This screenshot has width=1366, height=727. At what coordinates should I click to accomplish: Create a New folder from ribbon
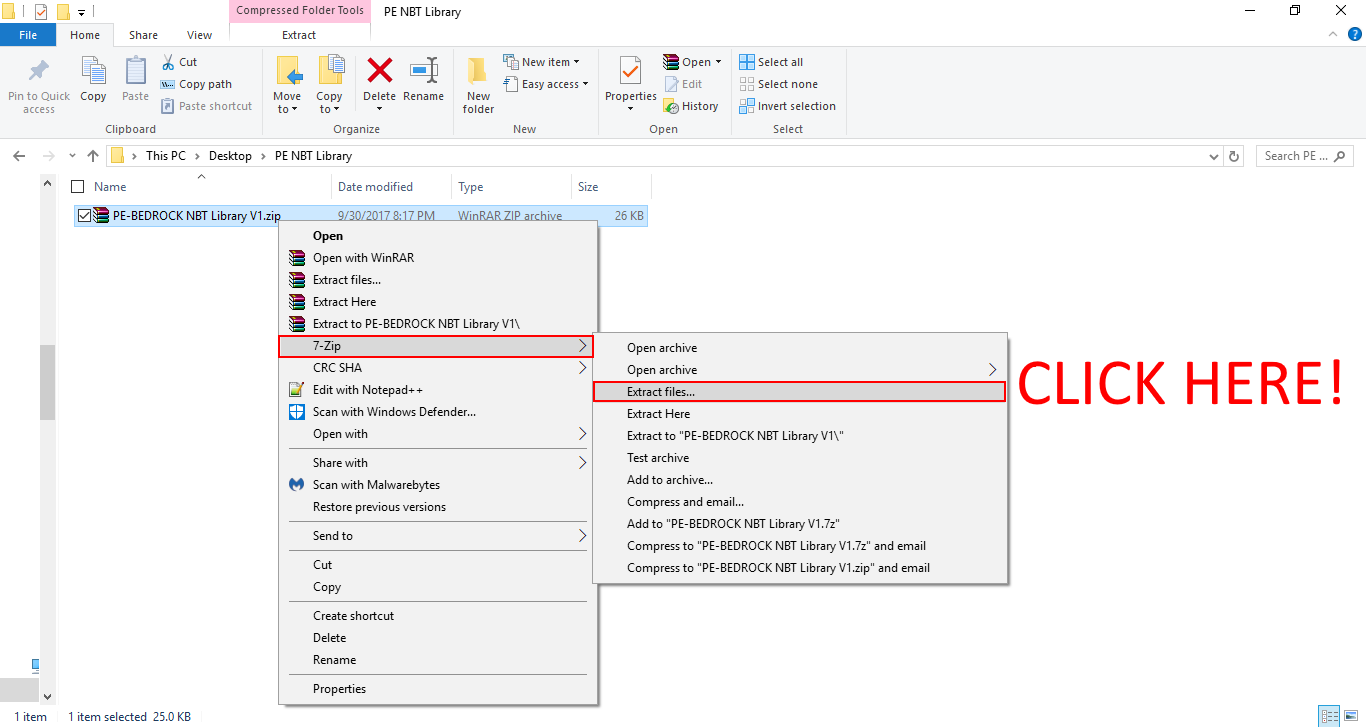478,84
